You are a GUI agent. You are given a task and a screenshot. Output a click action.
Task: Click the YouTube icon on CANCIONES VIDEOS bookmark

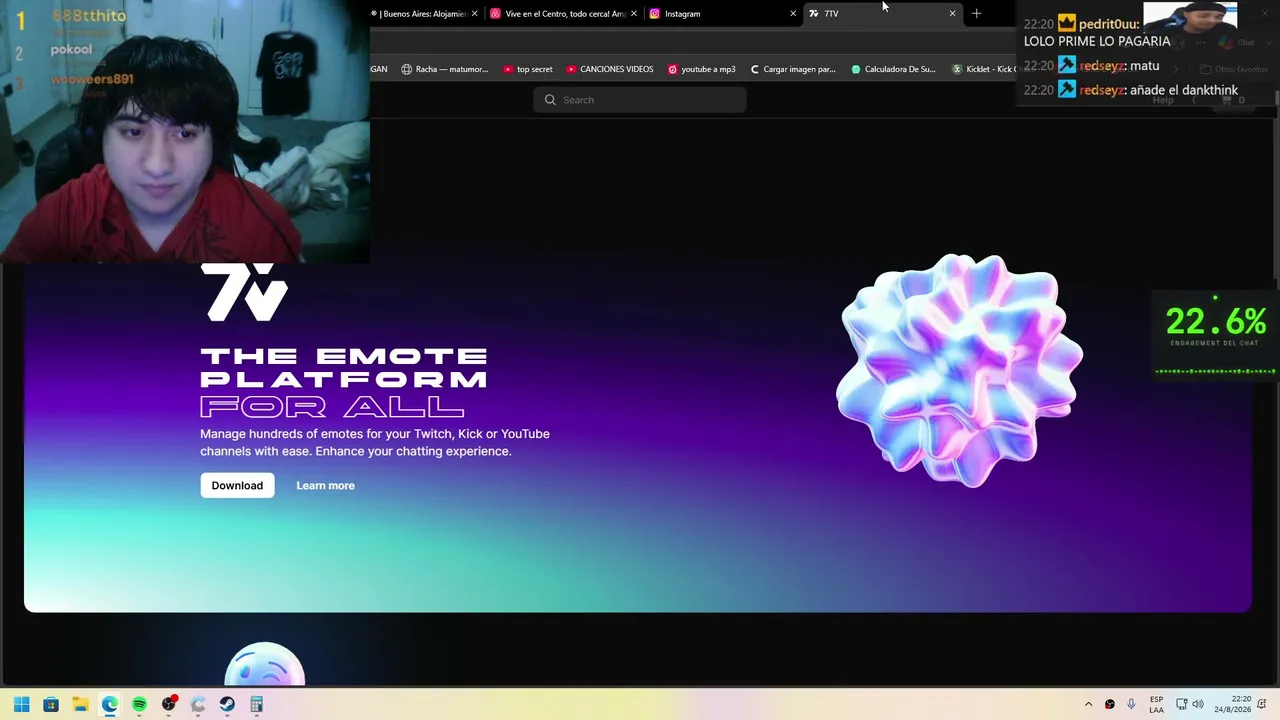pos(571,69)
